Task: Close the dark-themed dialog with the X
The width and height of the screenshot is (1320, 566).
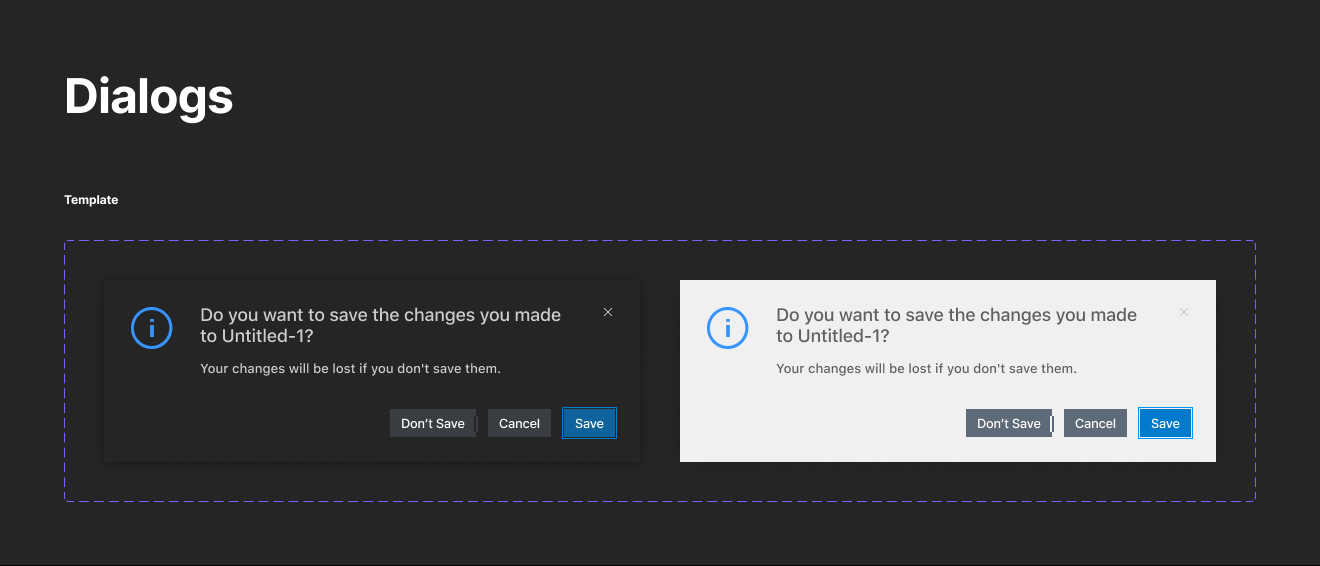Action: (608, 313)
